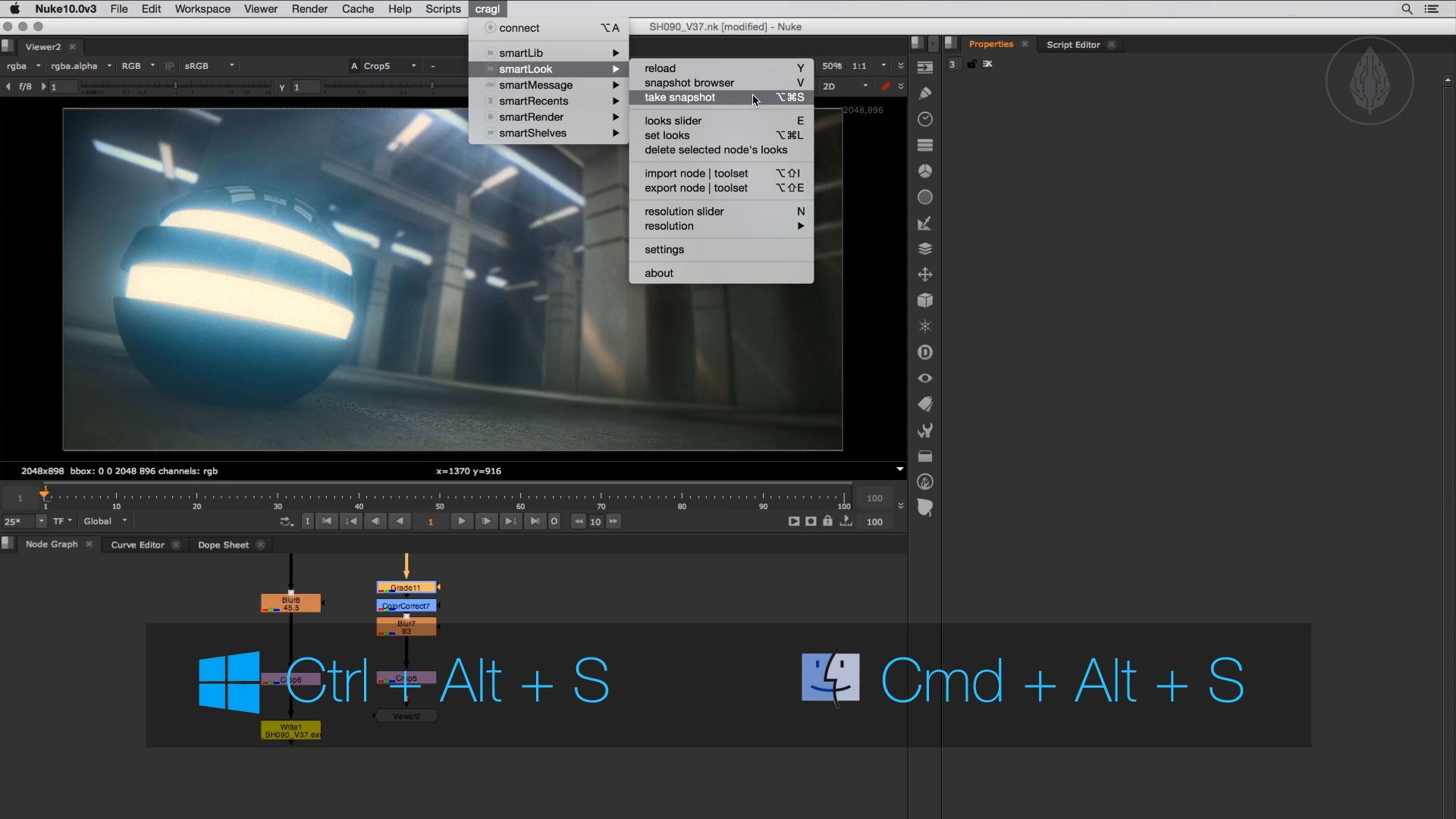Open the rgba.alpha channel dropdown

(x=81, y=66)
